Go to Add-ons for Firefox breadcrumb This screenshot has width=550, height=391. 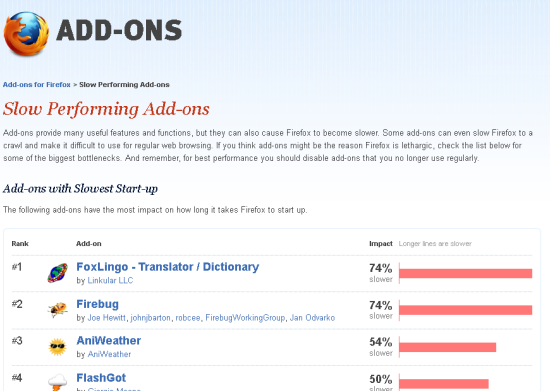(37, 85)
